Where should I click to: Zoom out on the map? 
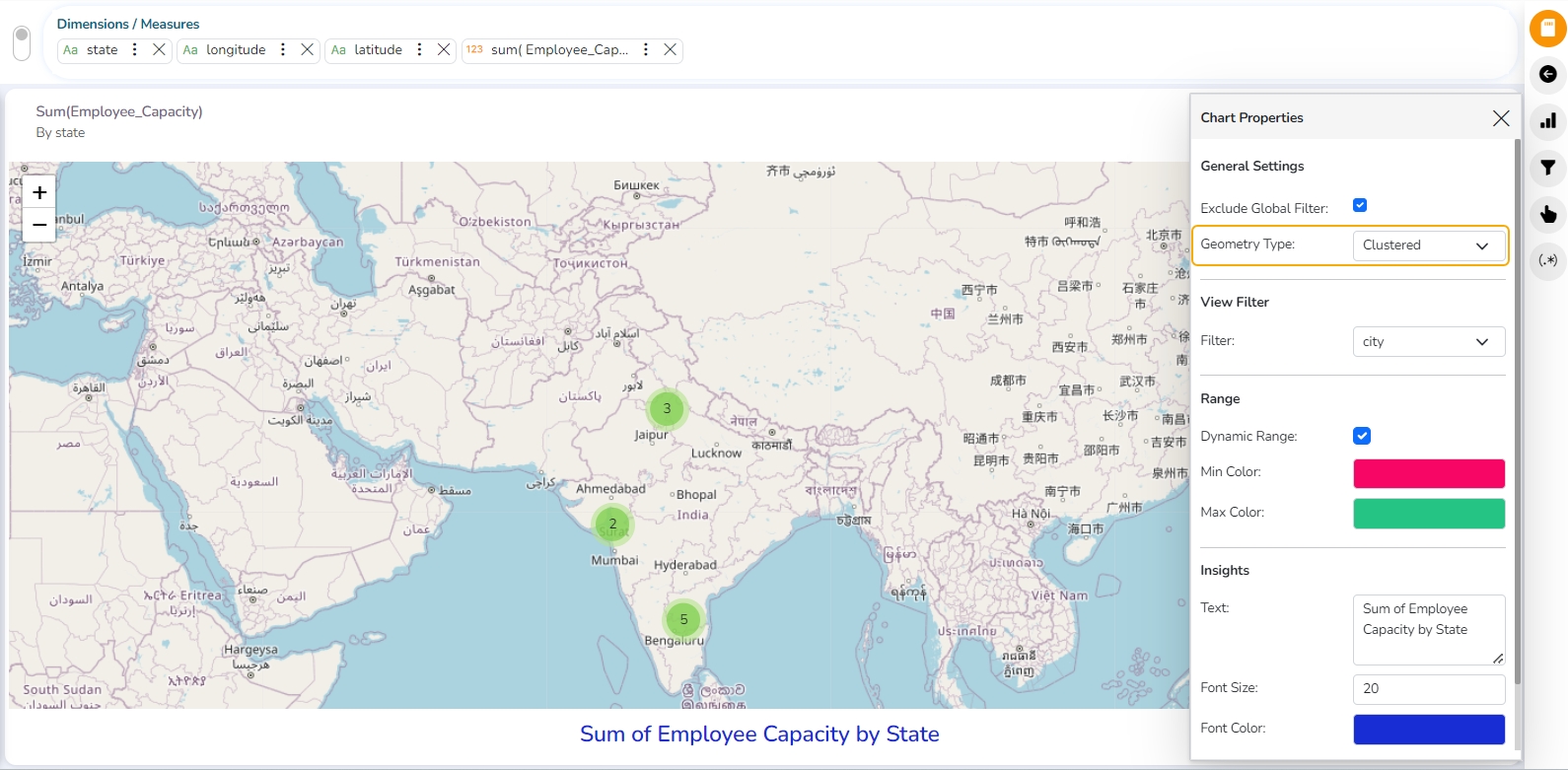[x=39, y=225]
